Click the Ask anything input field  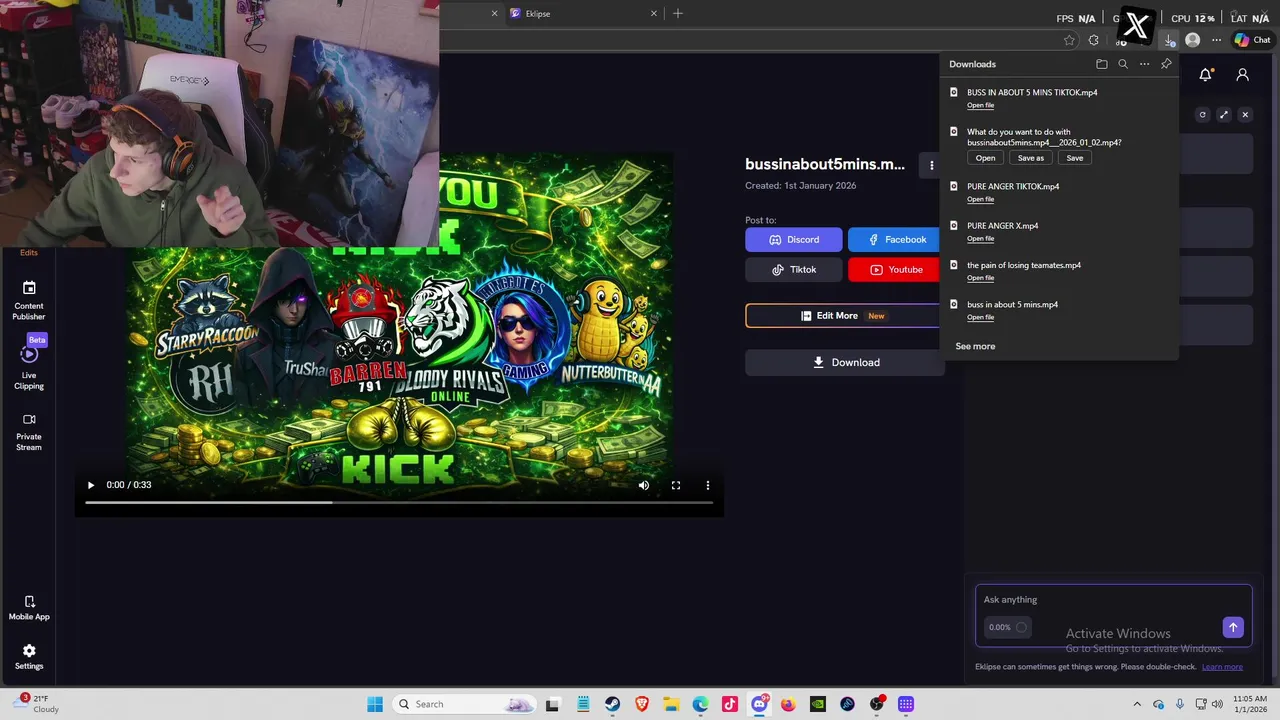pyautogui.click(x=1113, y=600)
